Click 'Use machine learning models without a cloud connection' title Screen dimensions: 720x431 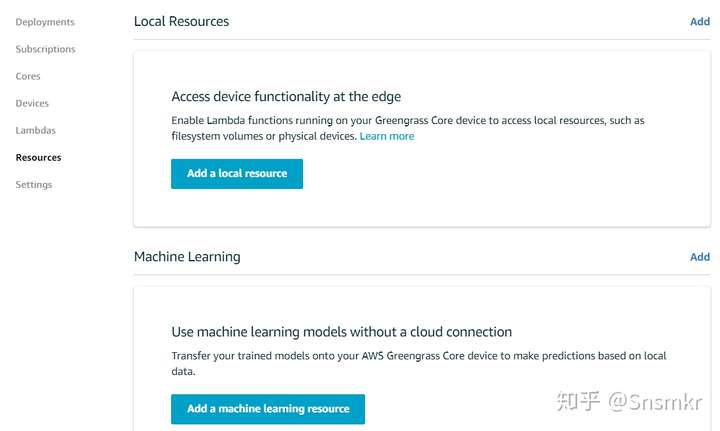[x=341, y=332]
